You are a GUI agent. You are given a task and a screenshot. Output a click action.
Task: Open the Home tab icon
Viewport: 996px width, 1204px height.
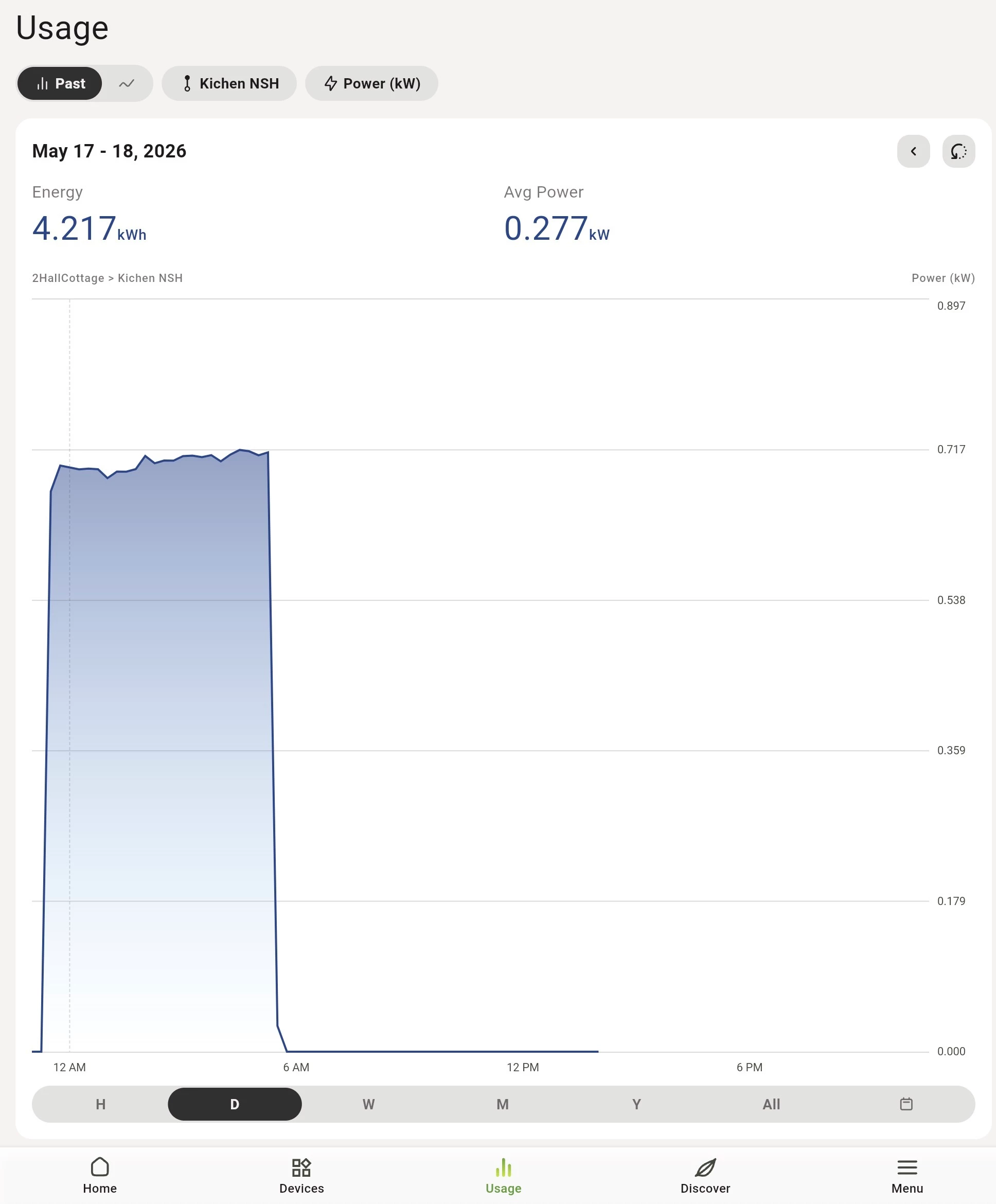point(100,1167)
